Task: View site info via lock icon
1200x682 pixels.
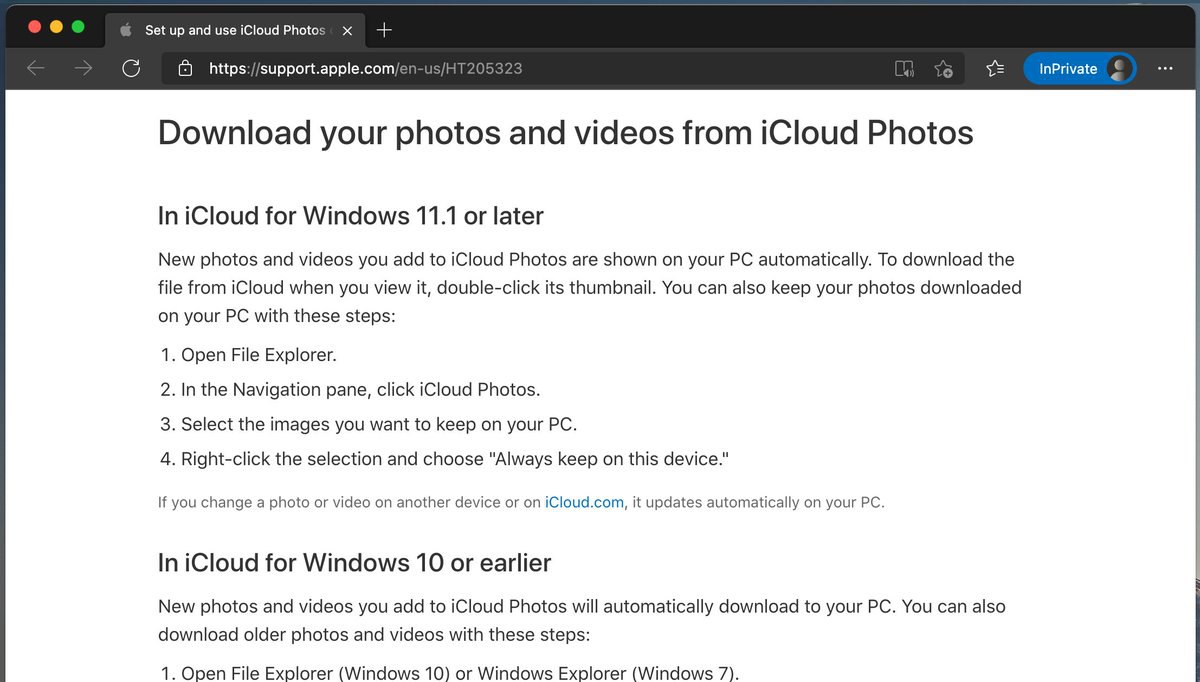Action: click(185, 68)
